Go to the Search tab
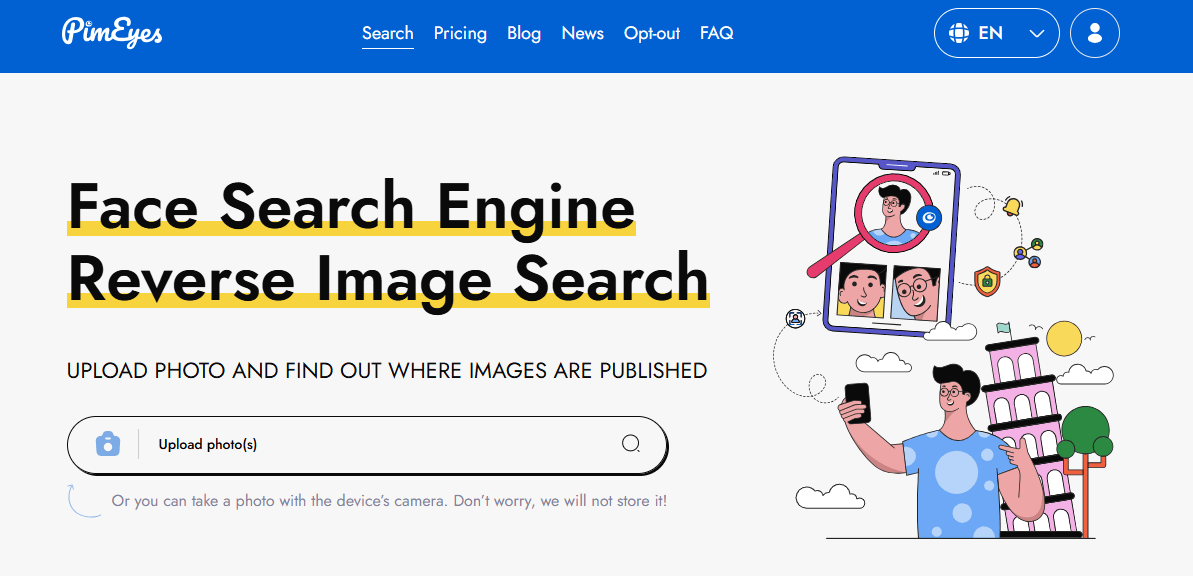 [387, 33]
